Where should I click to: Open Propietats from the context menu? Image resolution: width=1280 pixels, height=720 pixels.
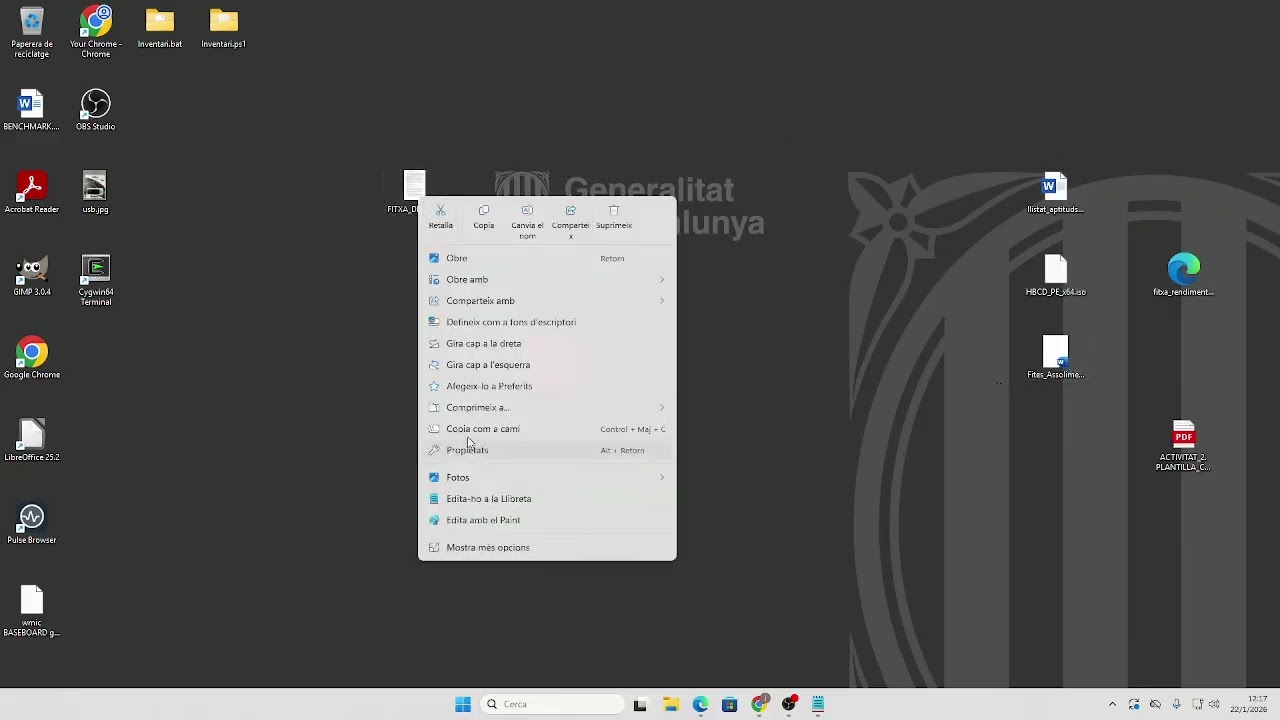[x=547, y=450]
